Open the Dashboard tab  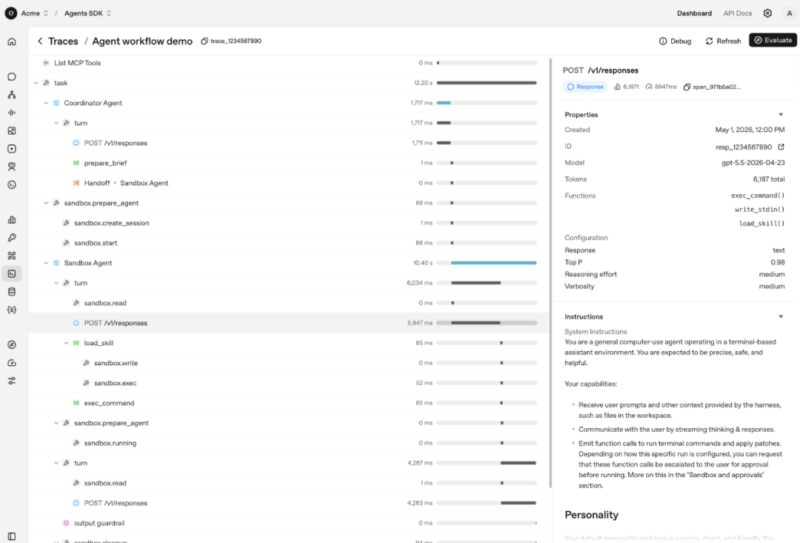694,13
